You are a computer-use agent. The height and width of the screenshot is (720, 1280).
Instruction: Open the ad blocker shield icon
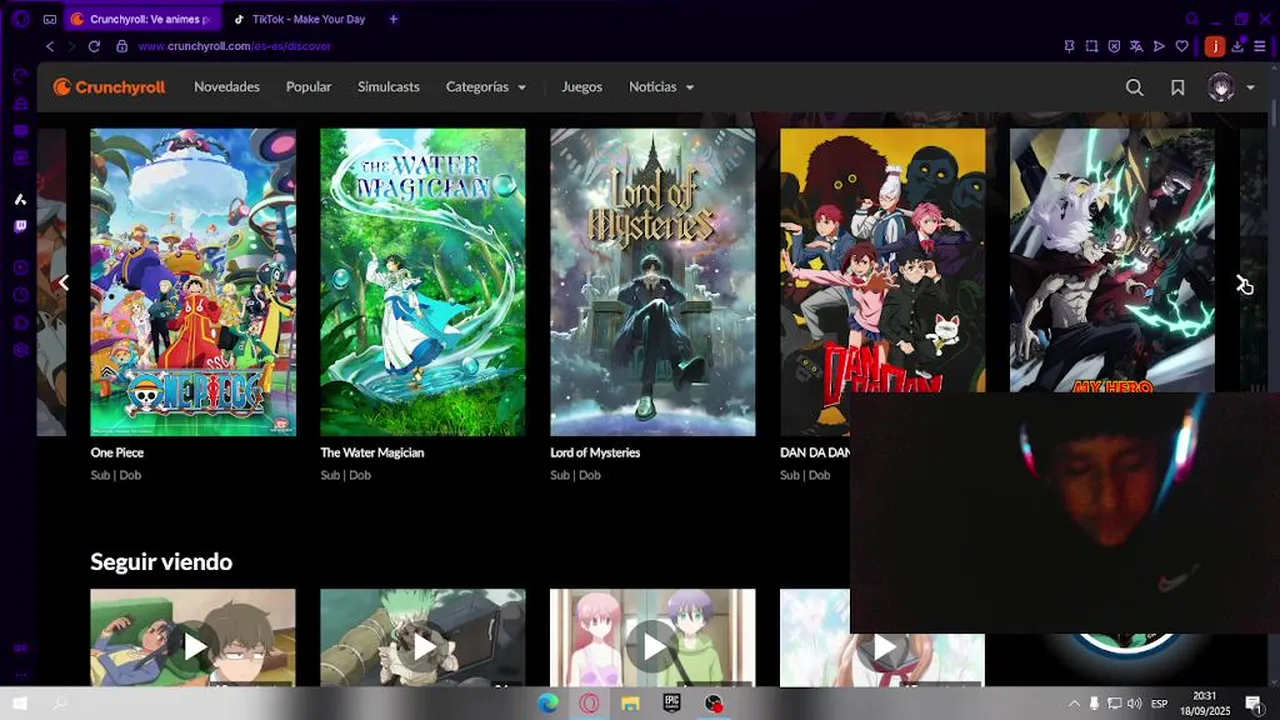pos(1114,46)
